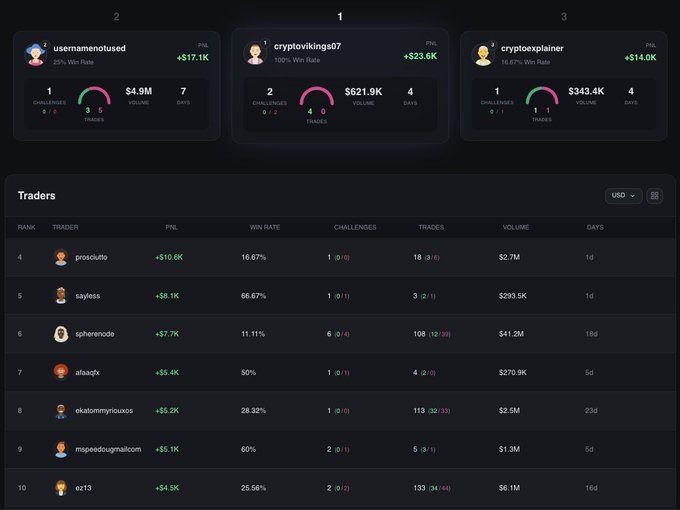Click cryptovikings07 avatar in first place card

point(255,53)
